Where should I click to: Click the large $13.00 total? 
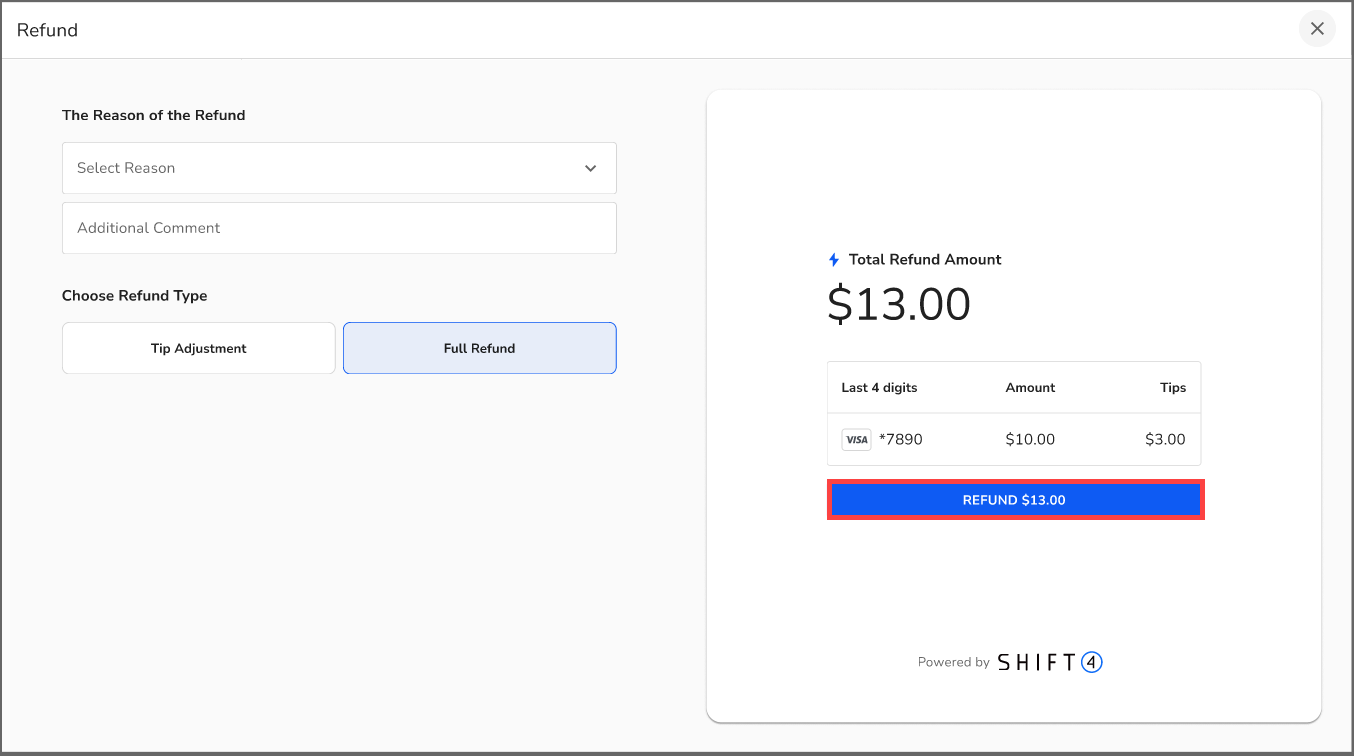tap(899, 305)
